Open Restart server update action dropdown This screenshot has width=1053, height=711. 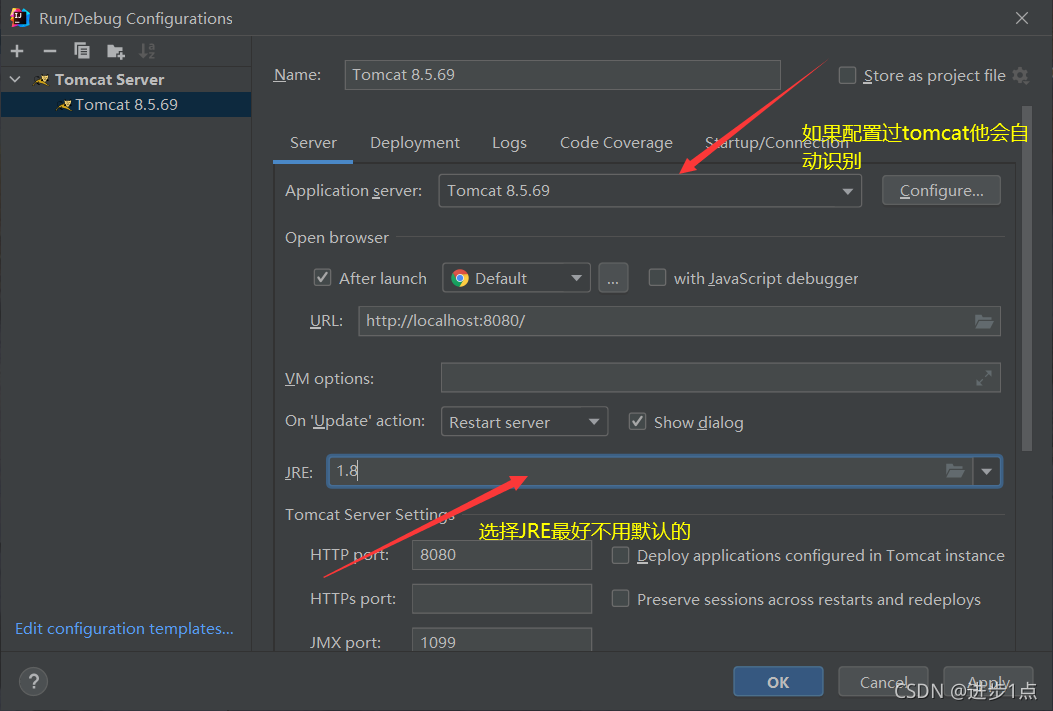[524, 422]
